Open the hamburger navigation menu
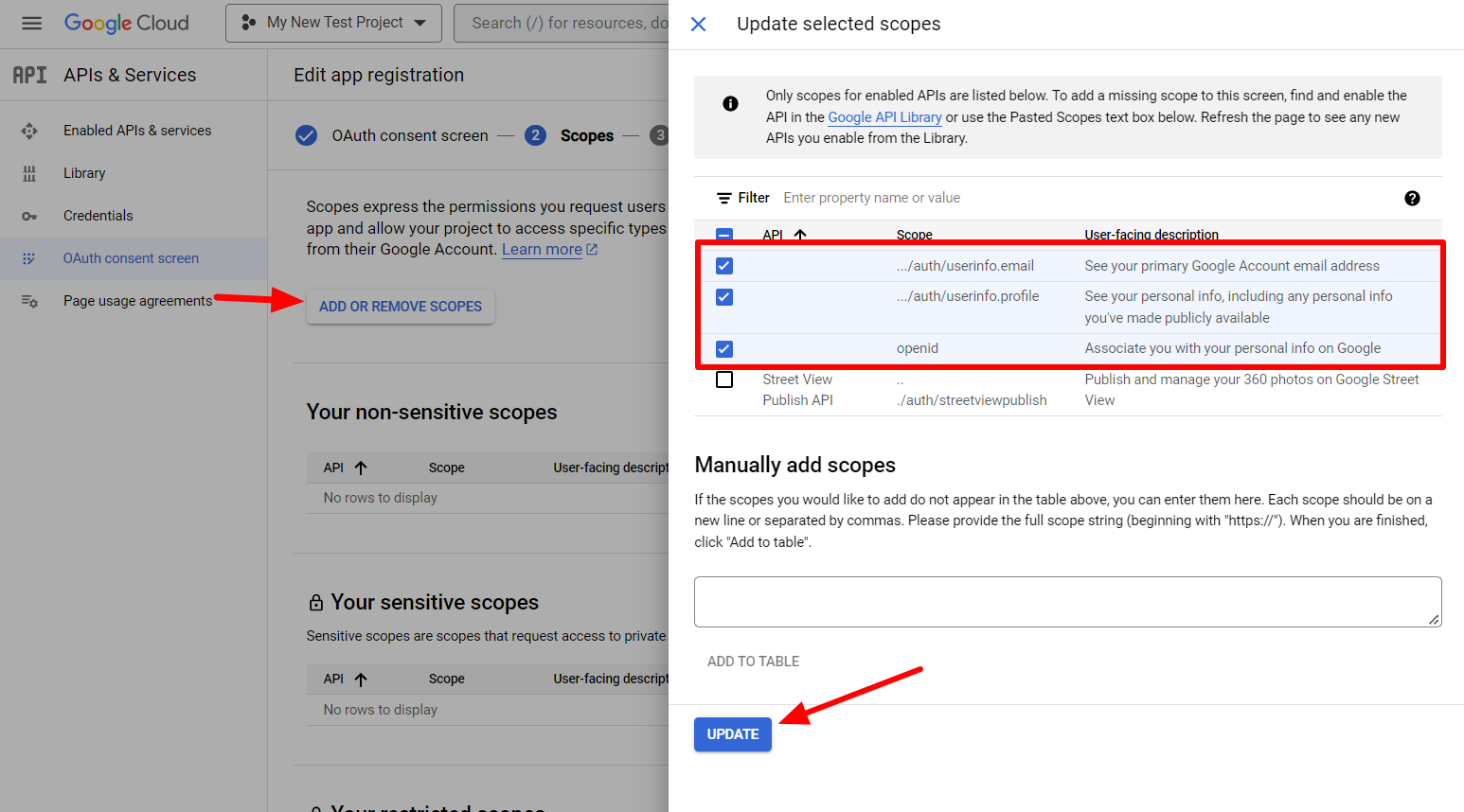Viewport: 1464px width, 812px height. (x=31, y=23)
